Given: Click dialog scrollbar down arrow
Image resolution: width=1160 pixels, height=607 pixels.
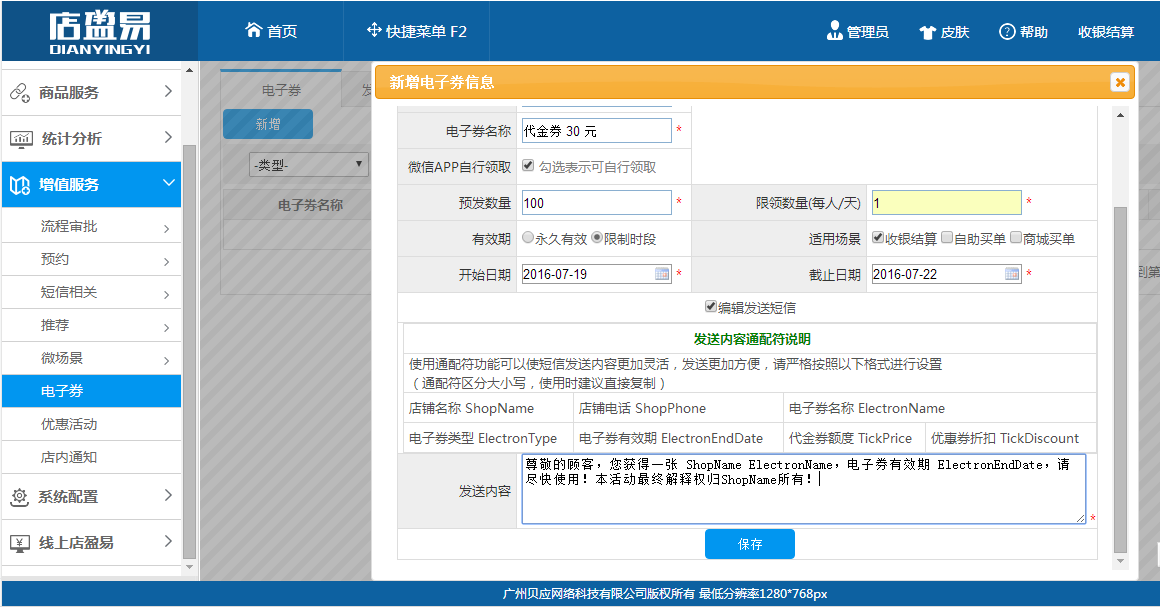Looking at the screenshot, I should [x=1120, y=561].
